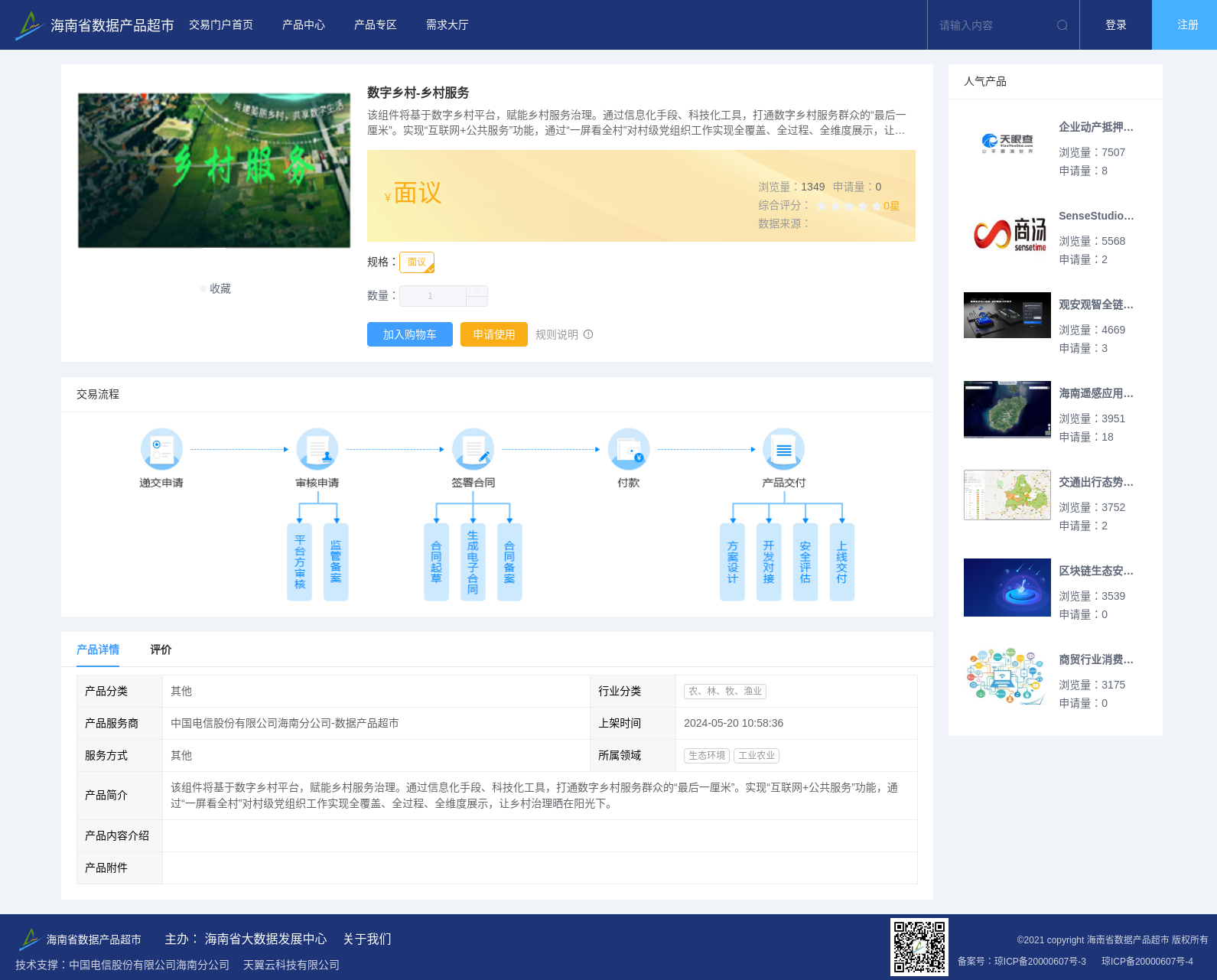Open the 需求大厅 menu item
1217x980 pixels.
(x=447, y=25)
